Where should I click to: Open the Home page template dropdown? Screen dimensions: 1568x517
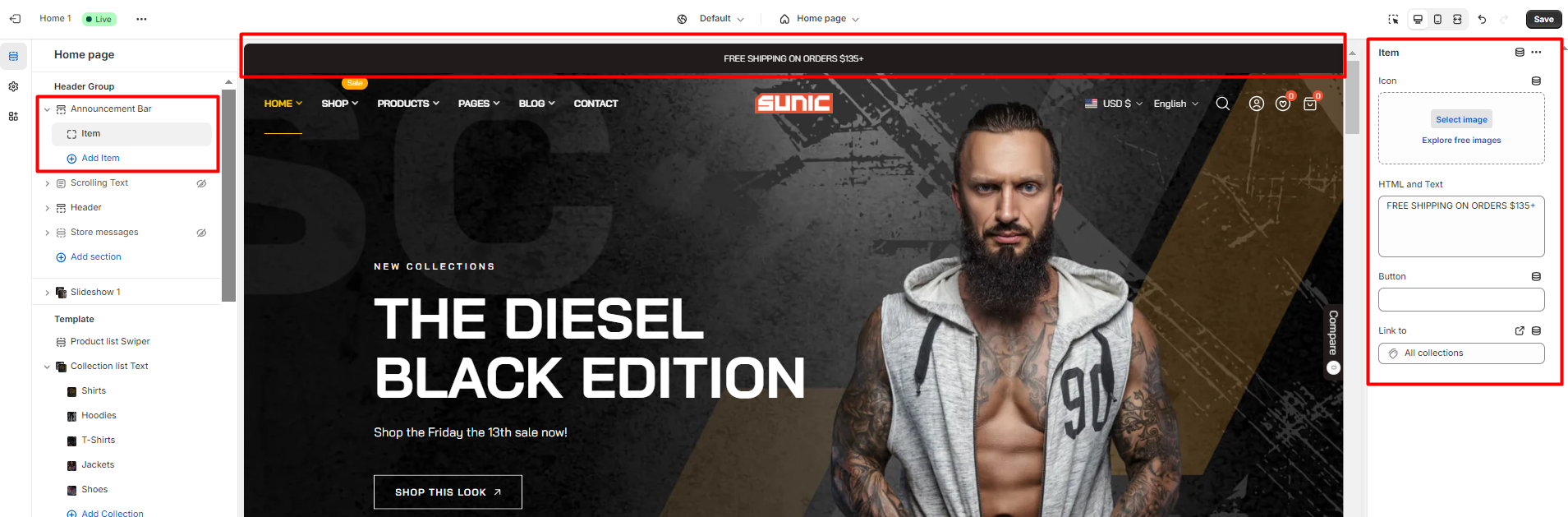click(819, 19)
